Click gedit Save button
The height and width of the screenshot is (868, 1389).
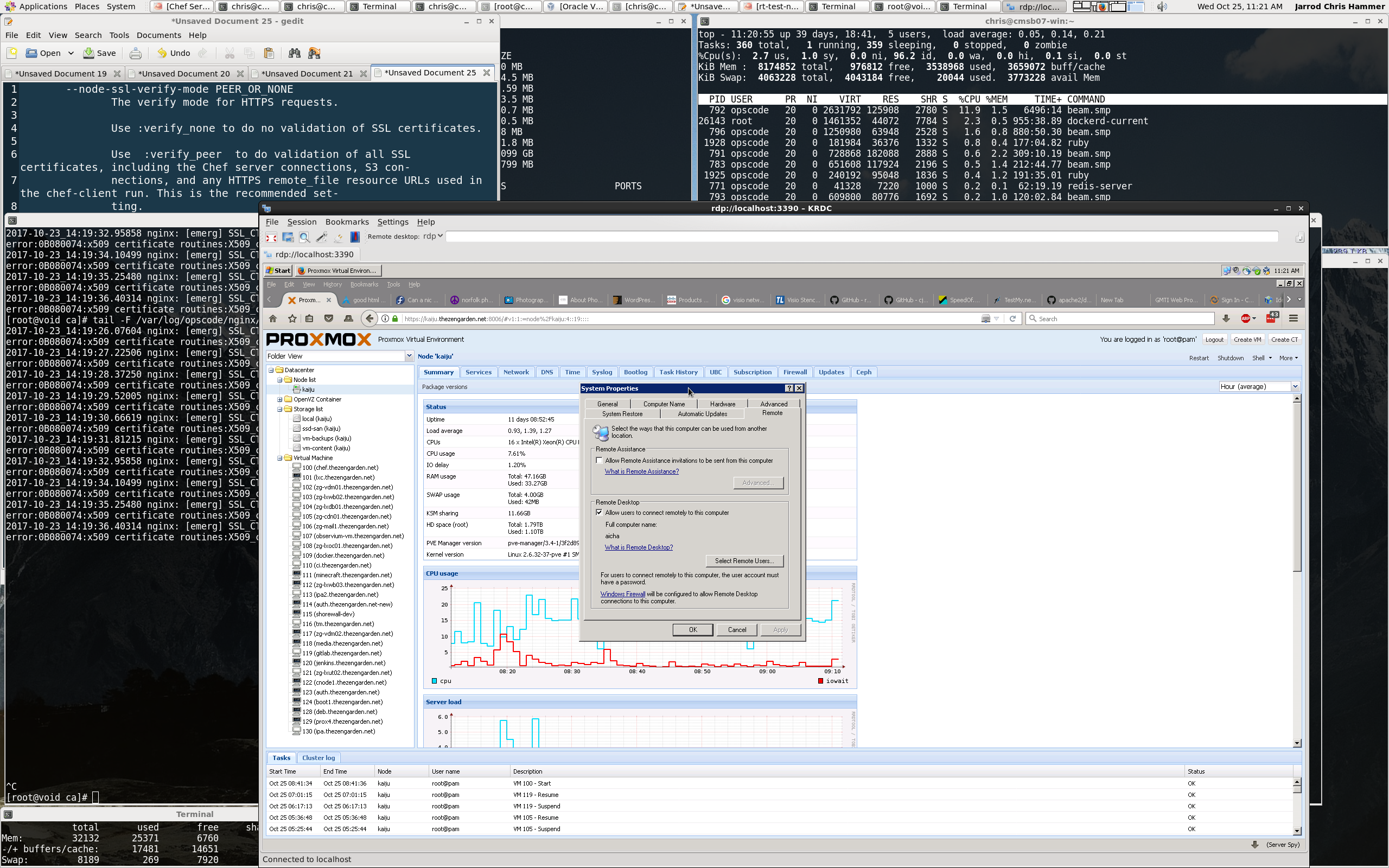tap(100, 53)
